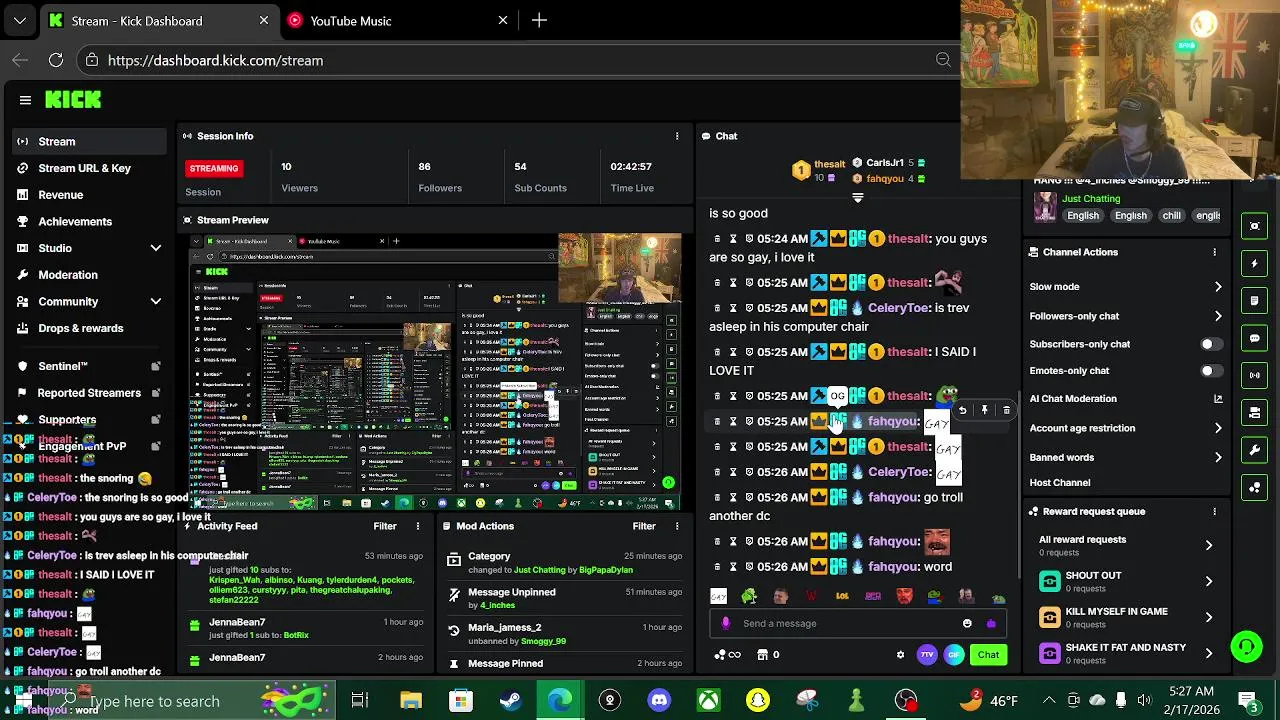Open the hamburger menu beside the Kick logo
The image size is (1280, 720).
(x=25, y=100)
